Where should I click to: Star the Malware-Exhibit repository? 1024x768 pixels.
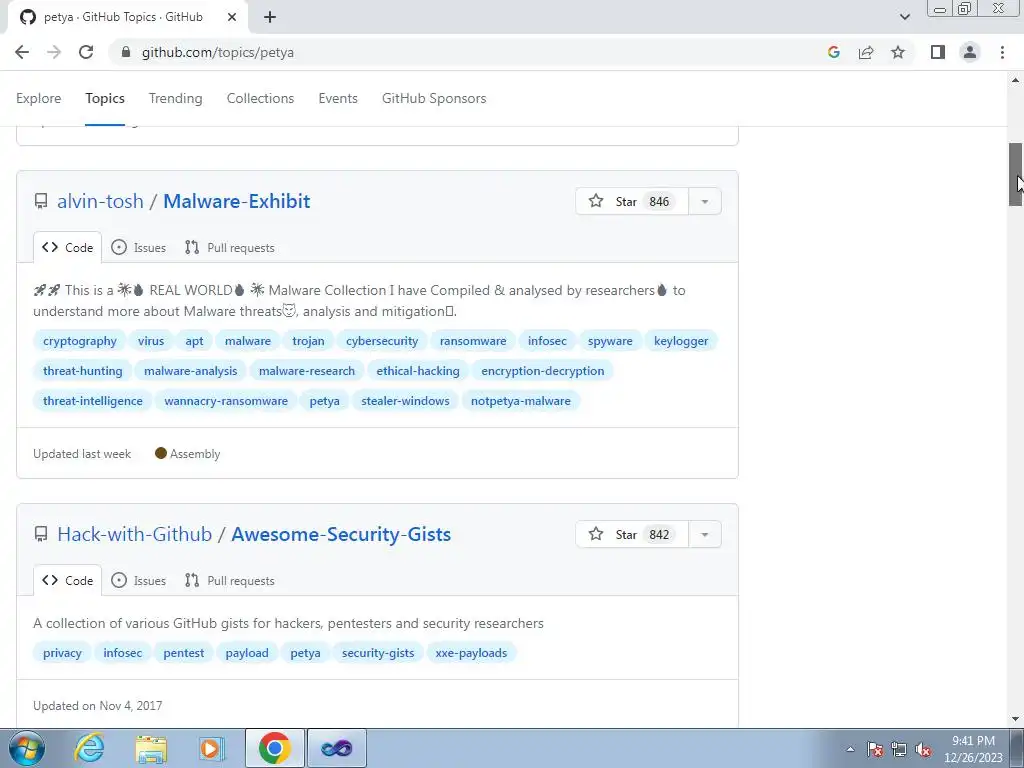632,201
